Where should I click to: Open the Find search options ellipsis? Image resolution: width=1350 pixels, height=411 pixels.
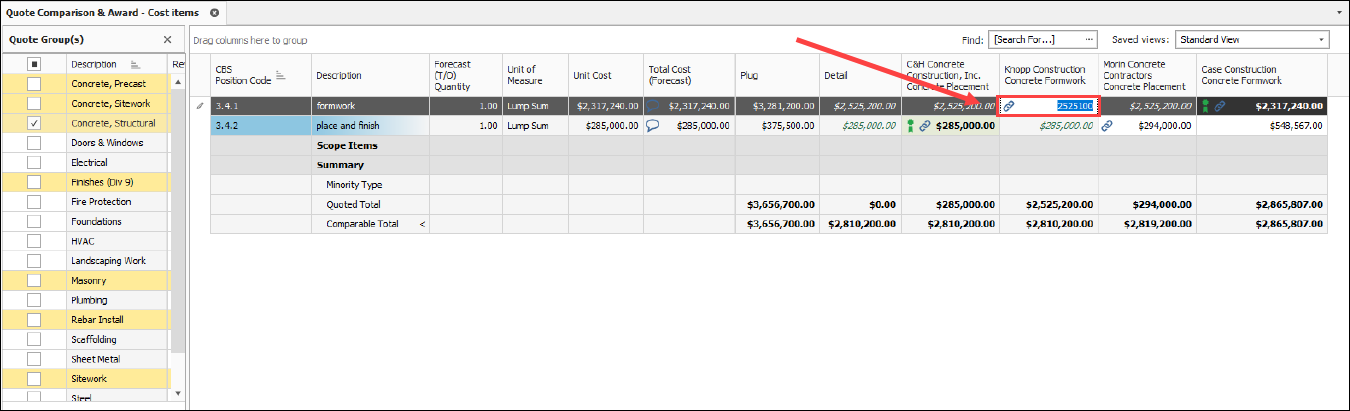tap(1089, 40)
